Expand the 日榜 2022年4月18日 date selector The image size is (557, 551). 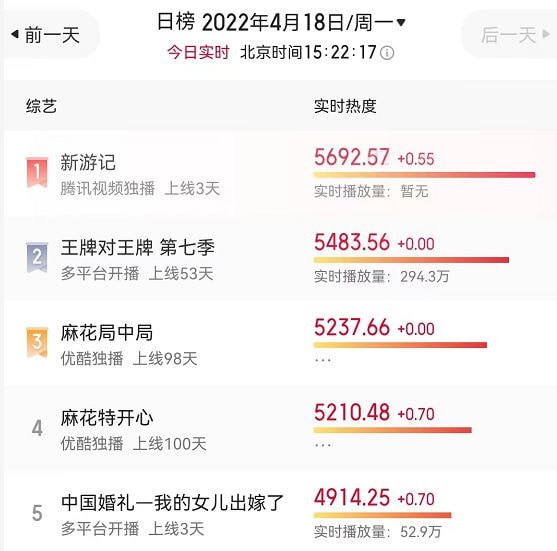coord(281,22)
